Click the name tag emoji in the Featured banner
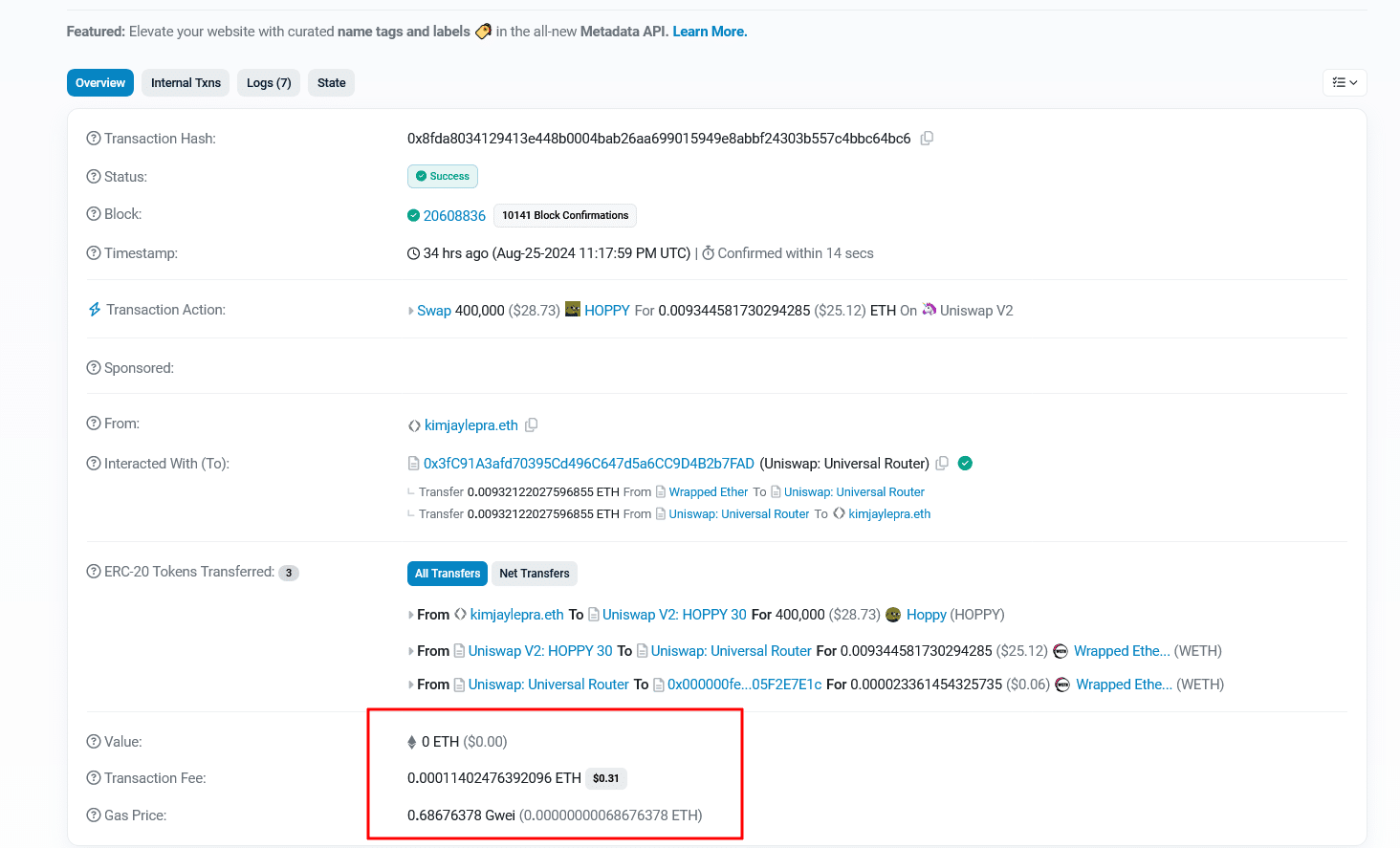This screenshot has width=1400, height=848. [x=483, y=32]
